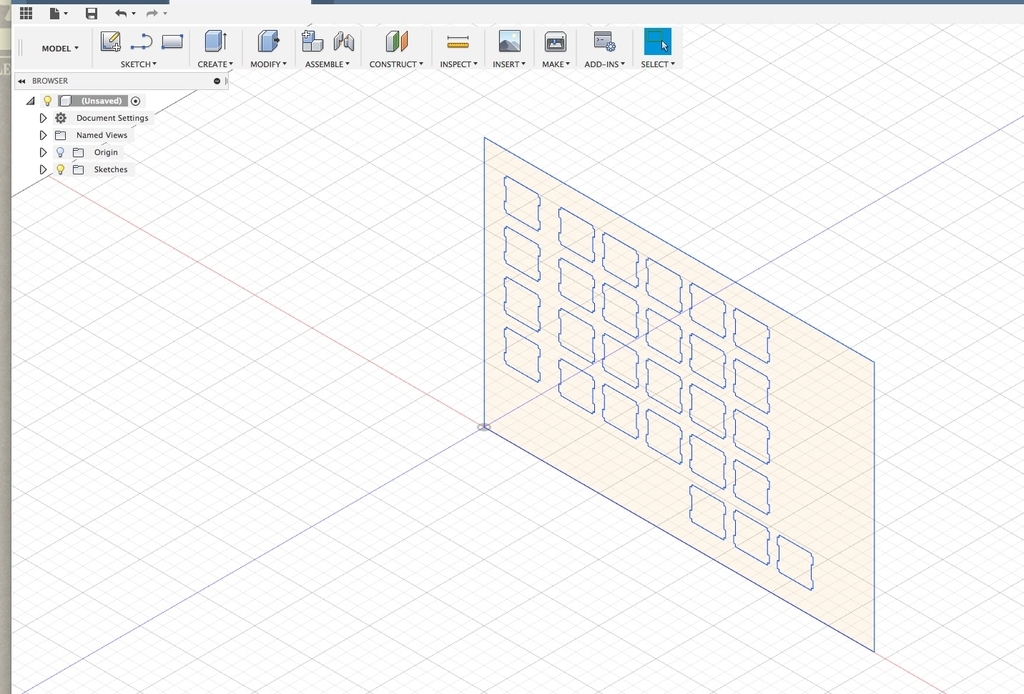Select the Rectangle sketch tool
This screenshot has width=1024, height=694.
point(172,42)
